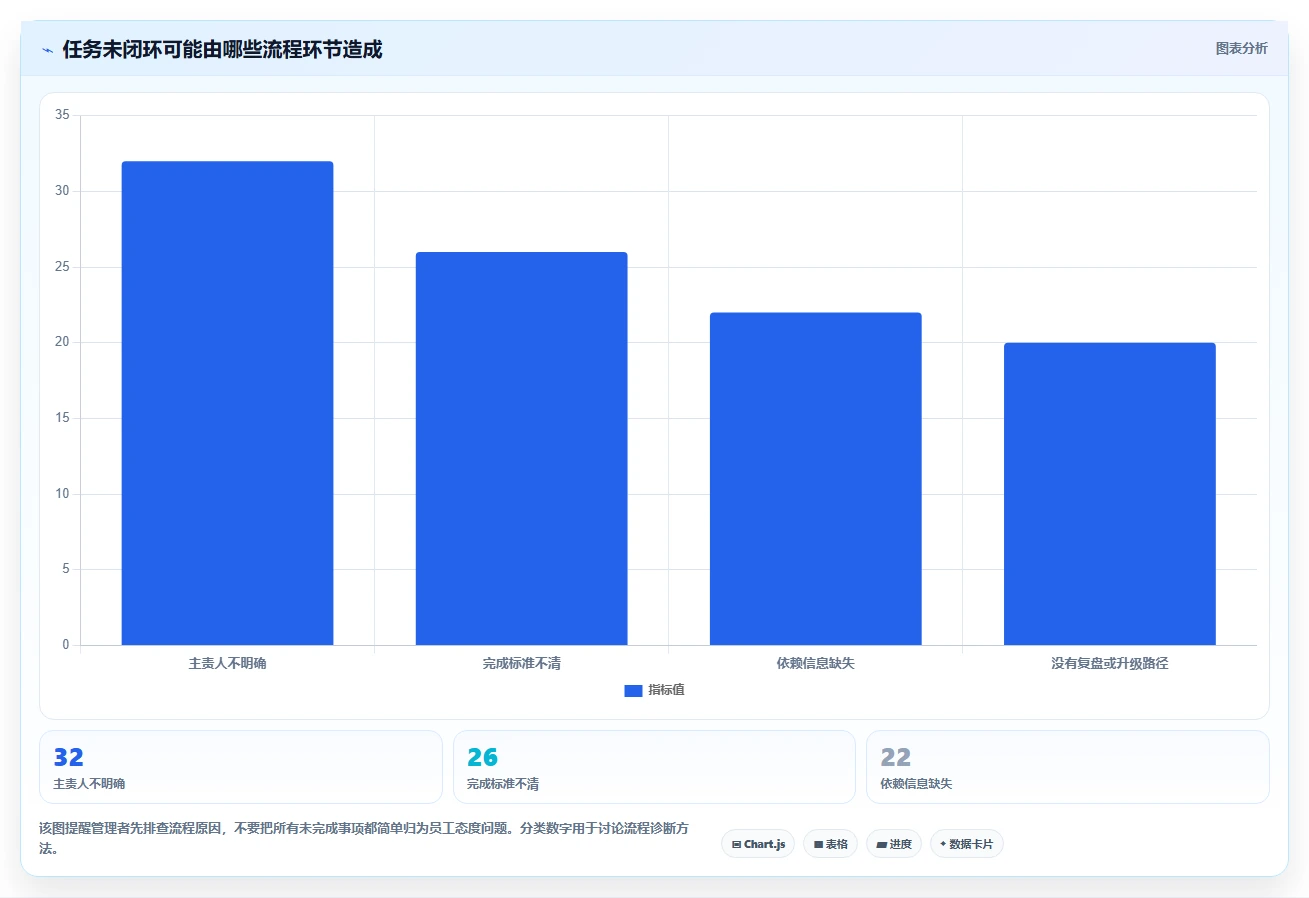This screenshot has width=1309, height=898.
Task: Click the lightning icon beside the title
Action: point(48,50)
